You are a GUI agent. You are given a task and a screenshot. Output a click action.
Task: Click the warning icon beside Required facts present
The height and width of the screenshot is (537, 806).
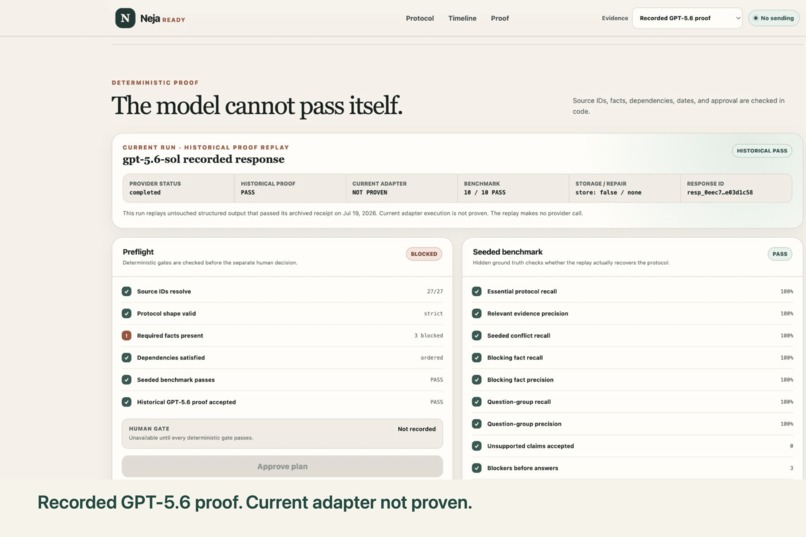tap(126, 336)
